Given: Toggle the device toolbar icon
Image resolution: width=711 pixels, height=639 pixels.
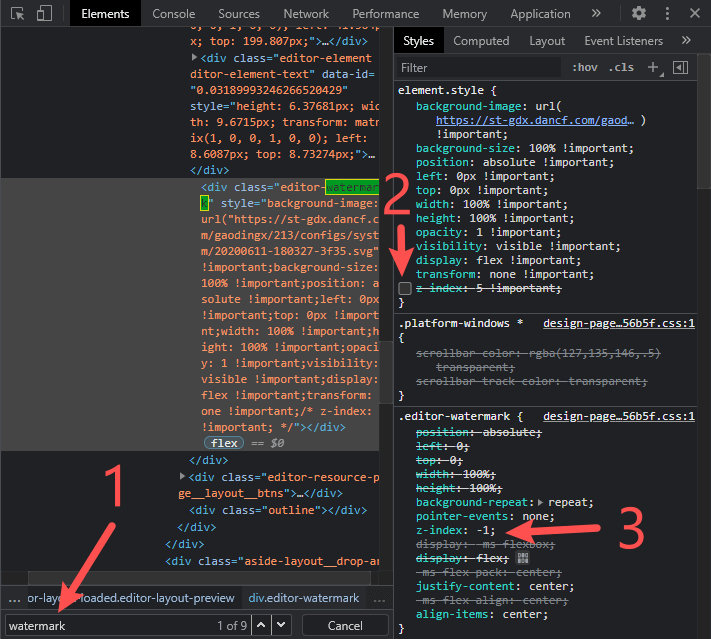Looking at the screenshot, I should 44,14.
